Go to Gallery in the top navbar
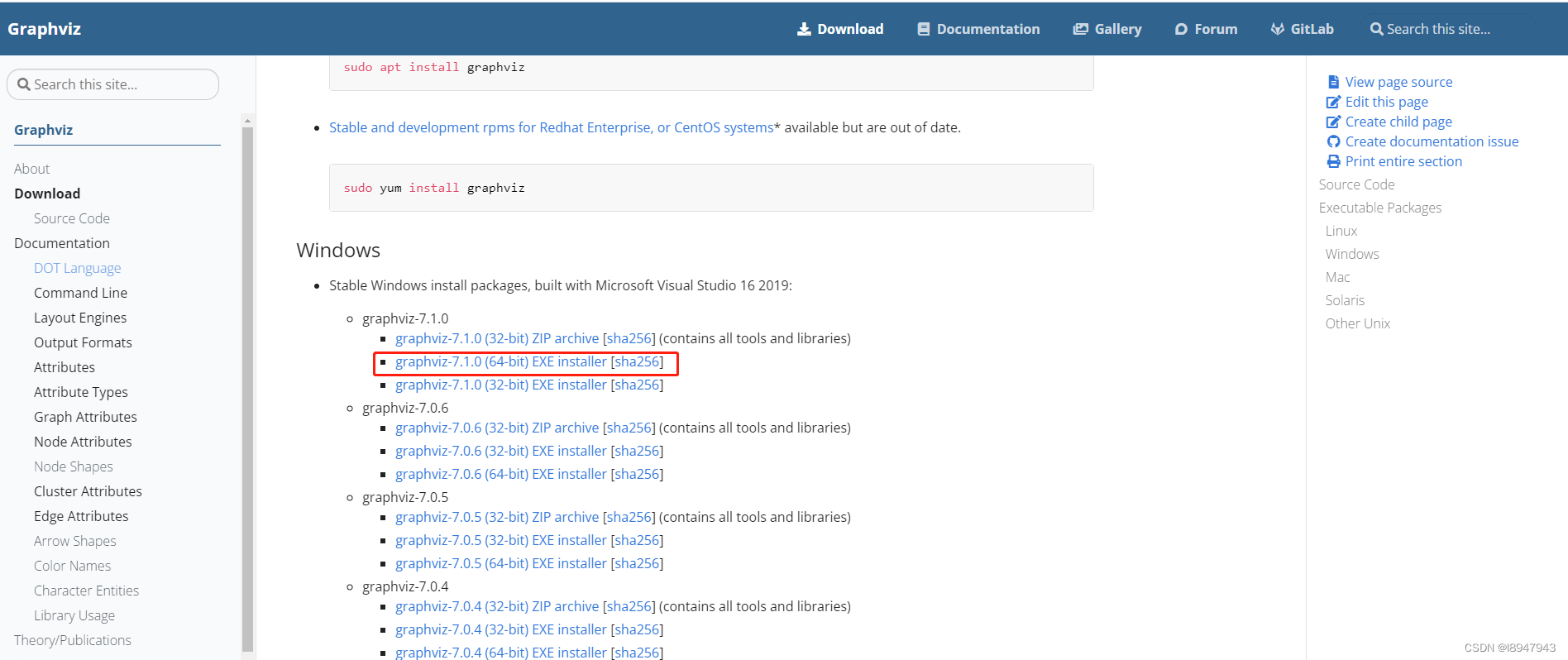 click(x=1107, y=29)
